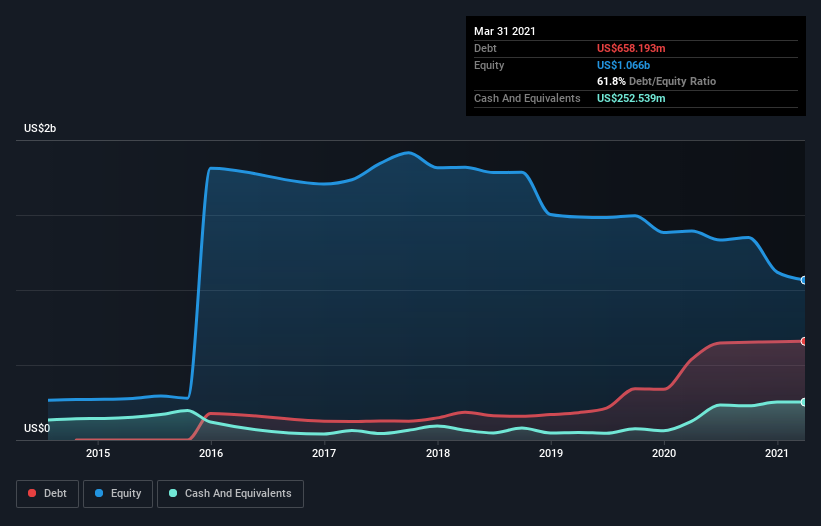Toggle the Equity legend button
This screenshot has width=821, height=526.
click(x=118, y=494)
